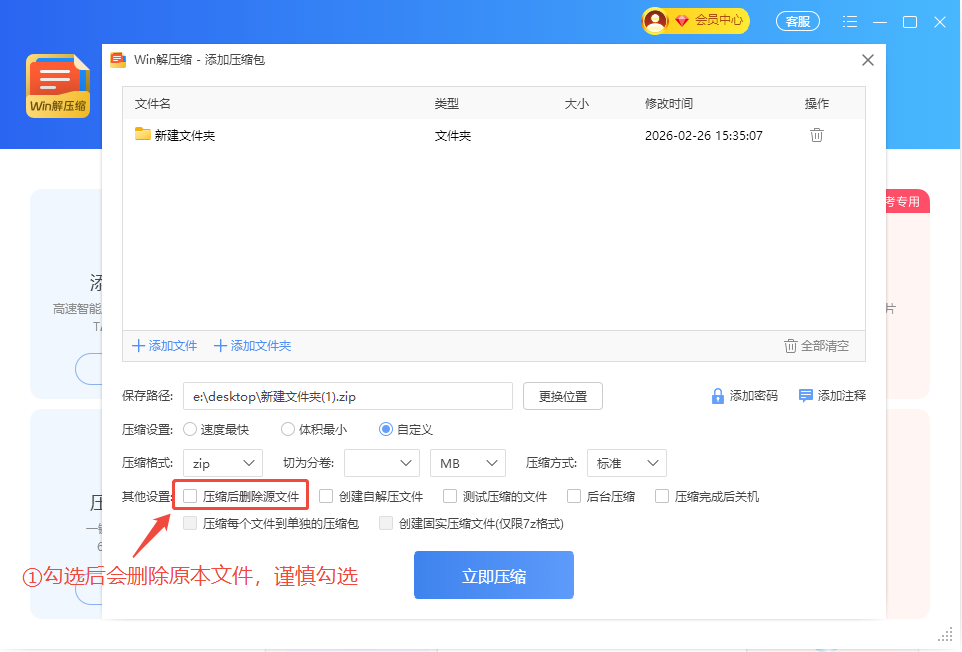Click the 全部清空 trash icon
962x652 pixels.
pyautogui.click(x=790, y=346)
